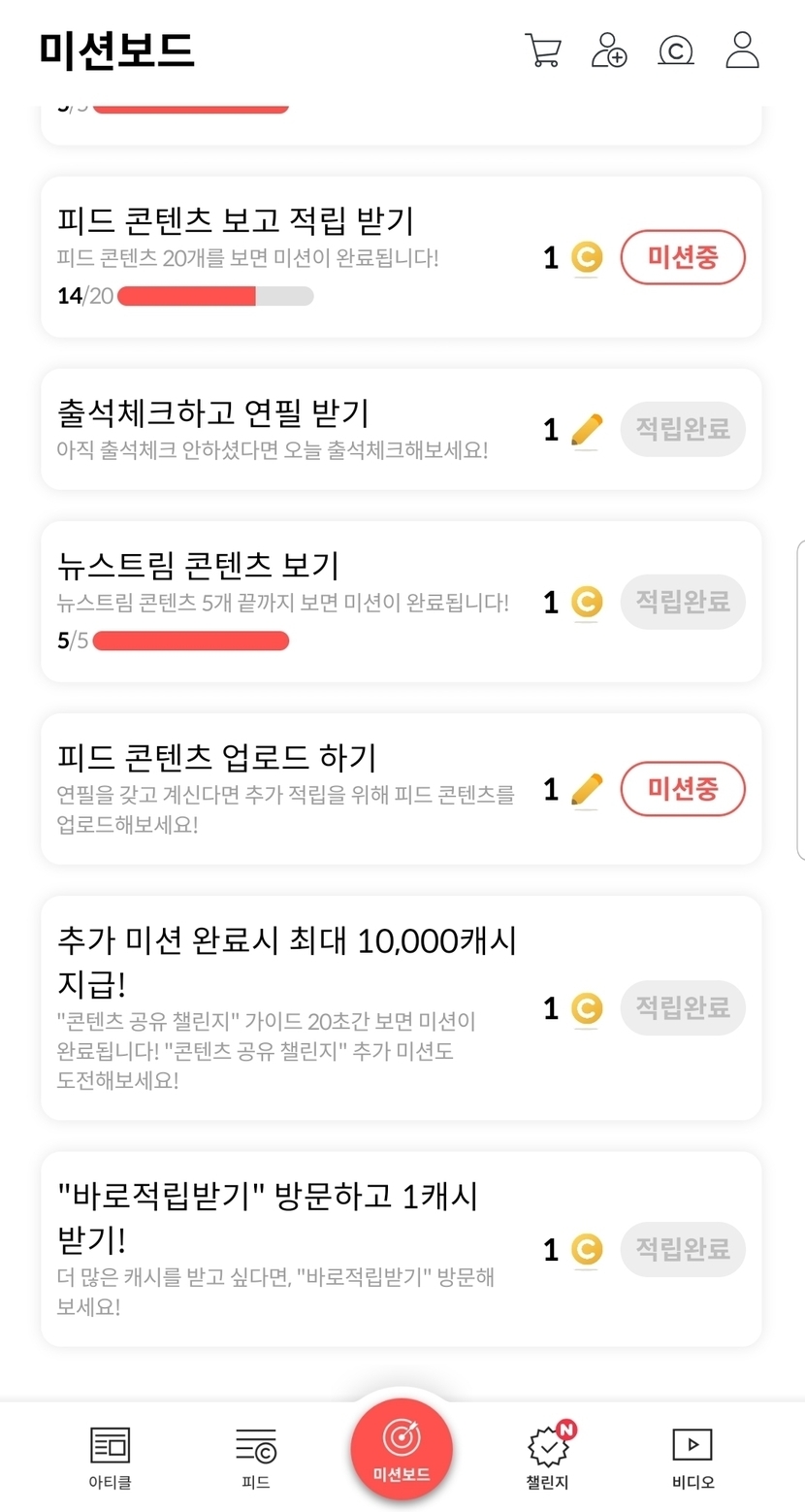
Task: Open the user profile icon
Action: pos(742,50)
